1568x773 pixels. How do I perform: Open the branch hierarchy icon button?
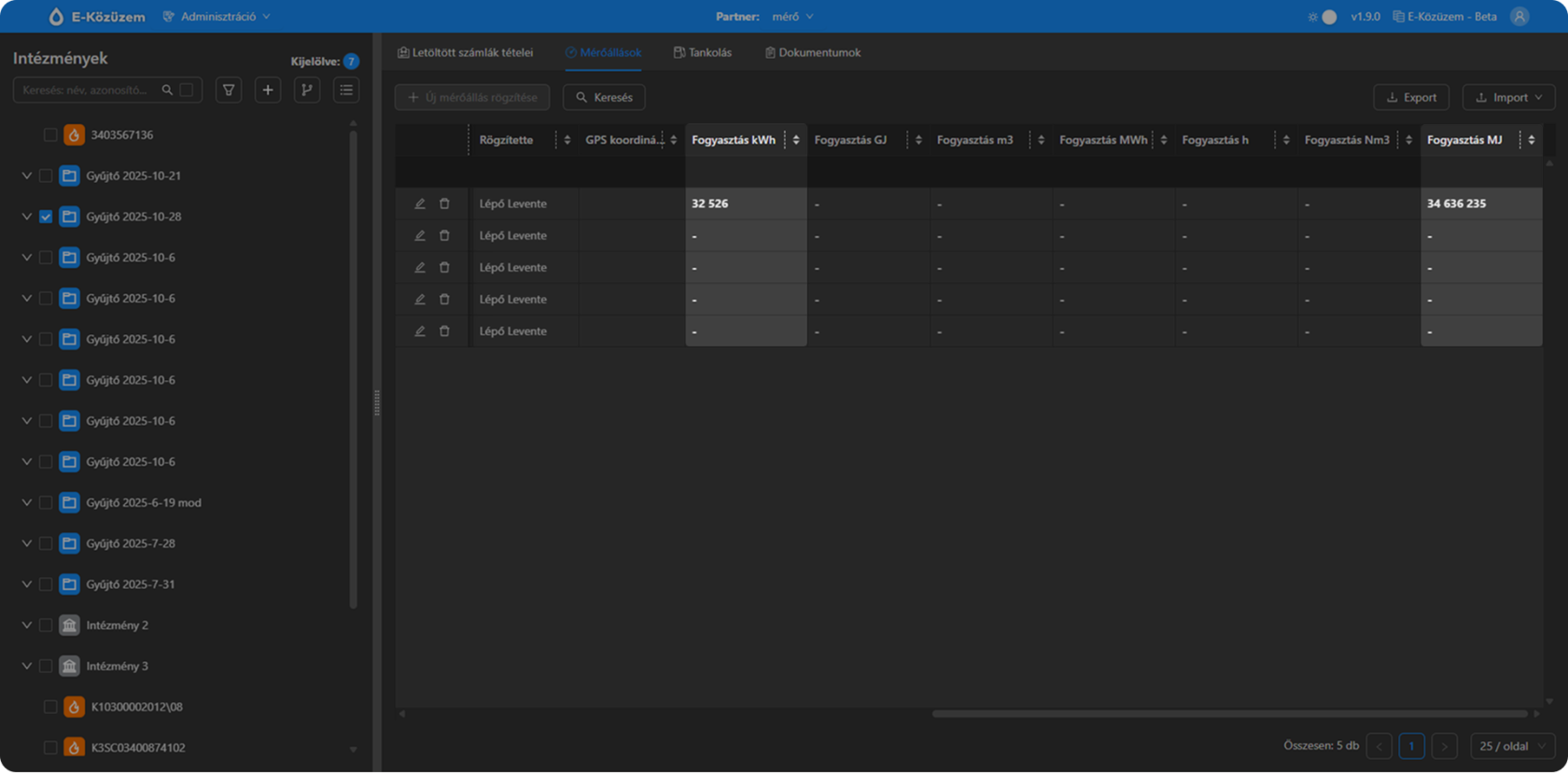point(307,91)
